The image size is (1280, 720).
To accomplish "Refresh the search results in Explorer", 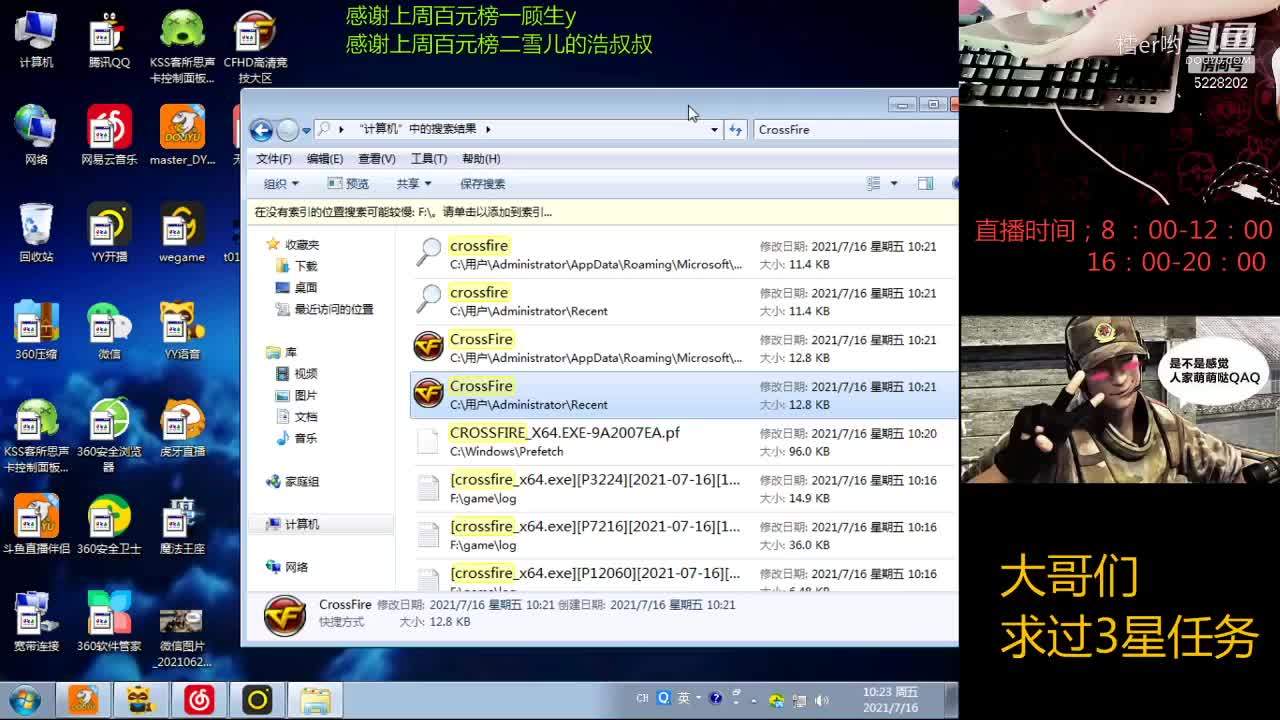I will click(736, 129).
